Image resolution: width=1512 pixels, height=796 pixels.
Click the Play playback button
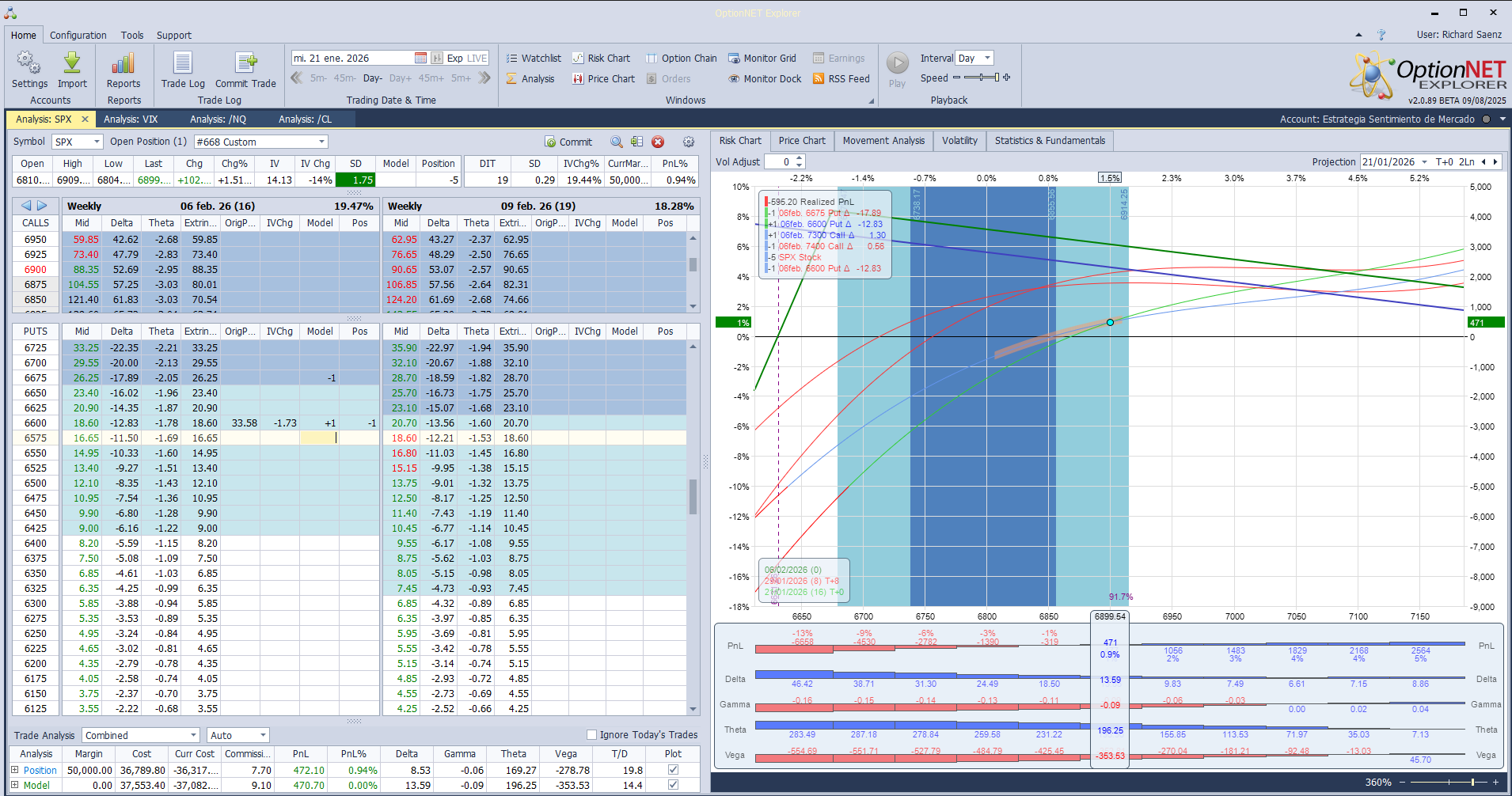click(x=897, y=63)
